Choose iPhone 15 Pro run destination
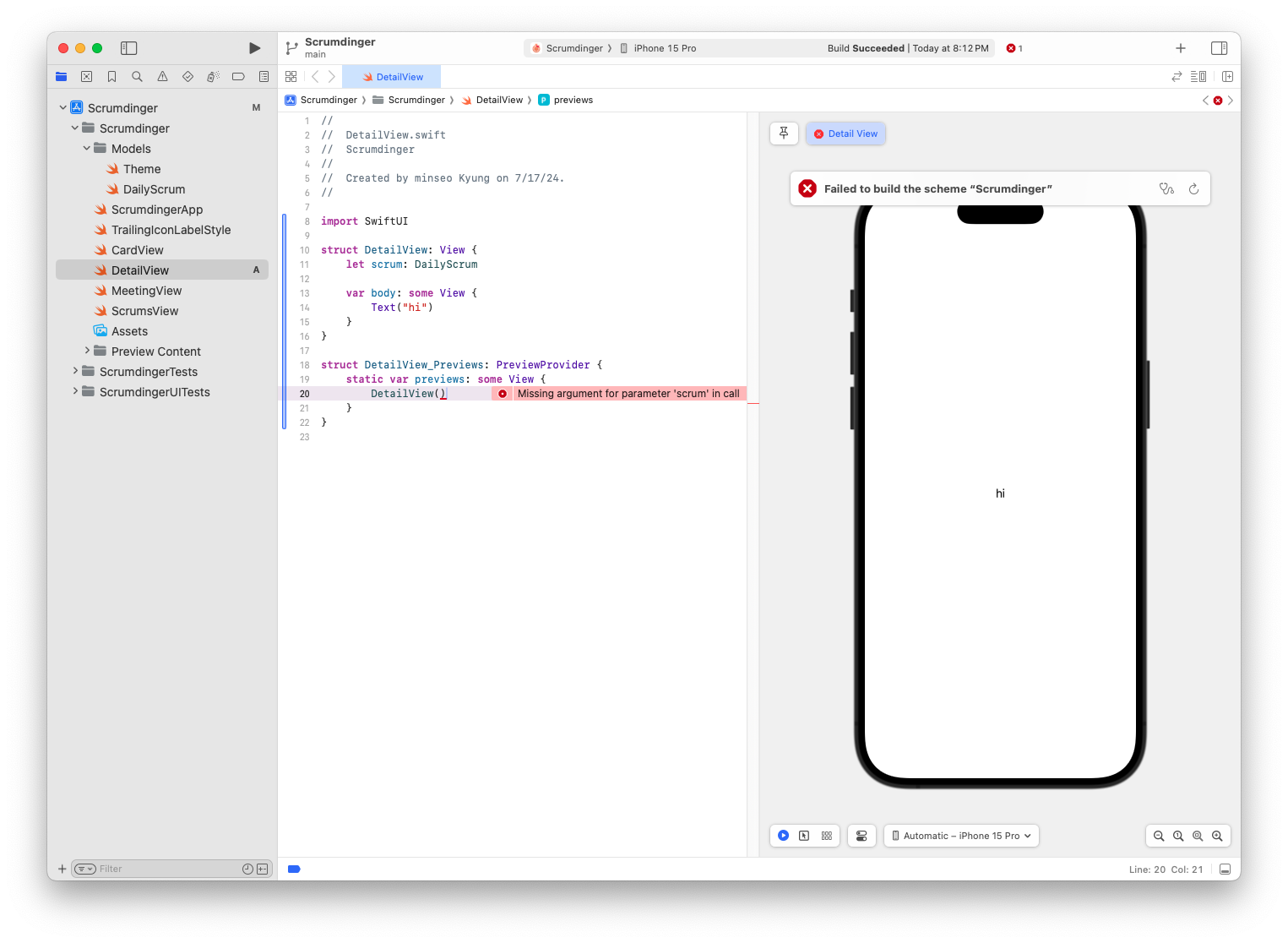The width and height of the screenshot is (1288, 943). (x=658, y=48)
